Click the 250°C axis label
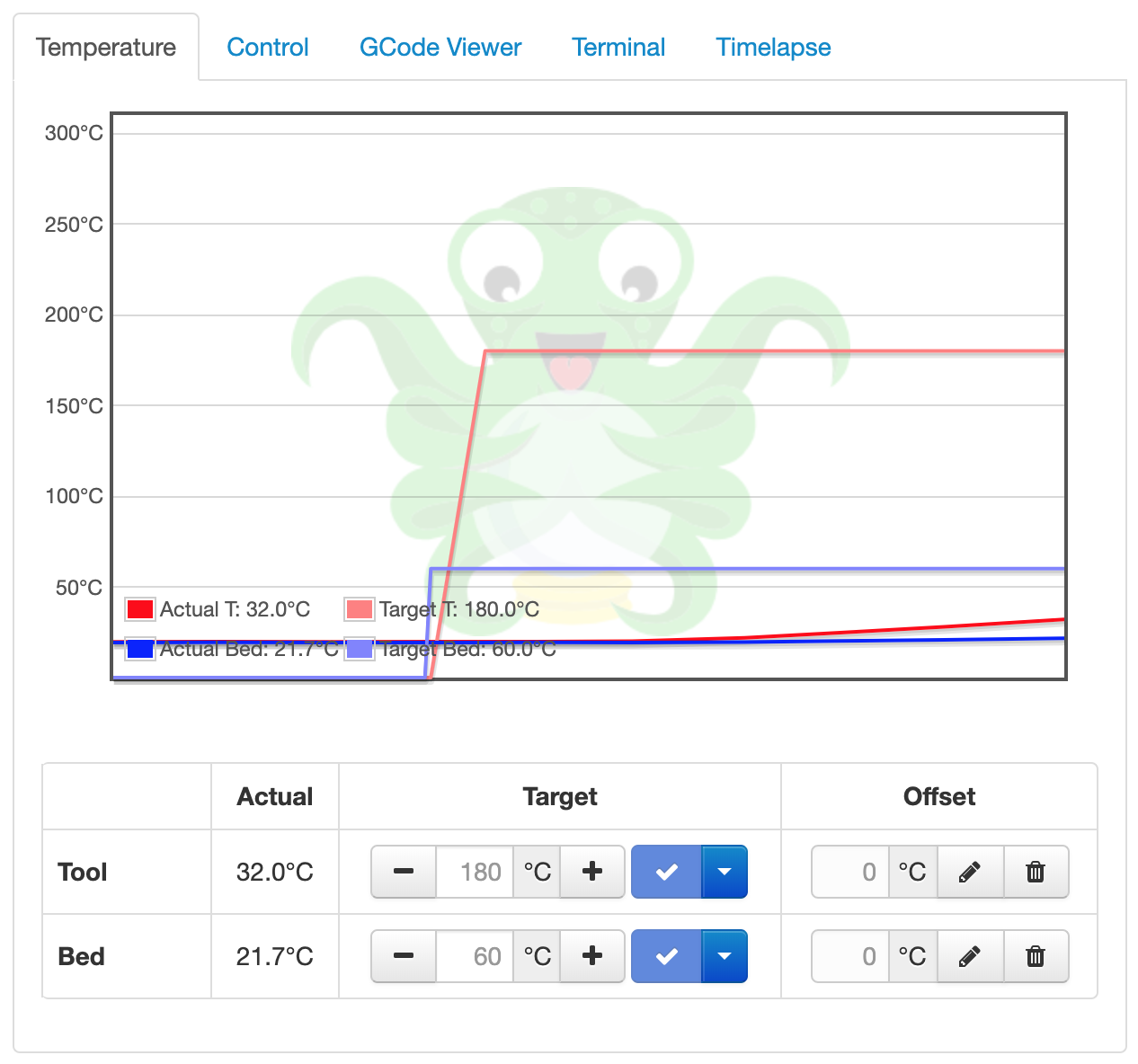The width and height of the screenshot is (1138, 1064). (74, 225)
